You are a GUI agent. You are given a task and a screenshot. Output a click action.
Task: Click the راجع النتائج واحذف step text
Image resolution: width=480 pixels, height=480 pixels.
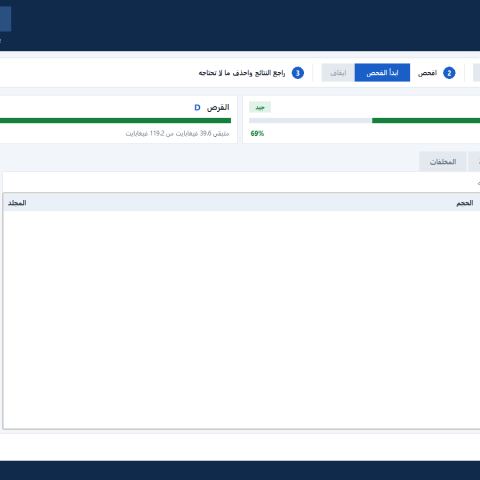pyautogui.click(x=242, y=73)
